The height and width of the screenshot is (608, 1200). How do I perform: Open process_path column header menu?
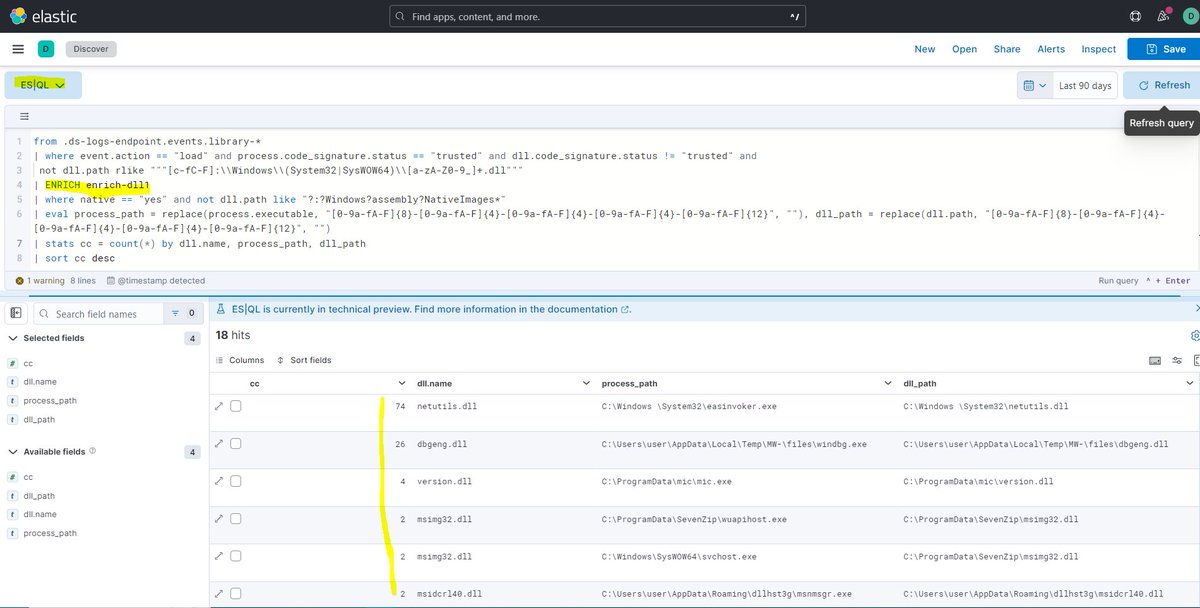[888, 383]
